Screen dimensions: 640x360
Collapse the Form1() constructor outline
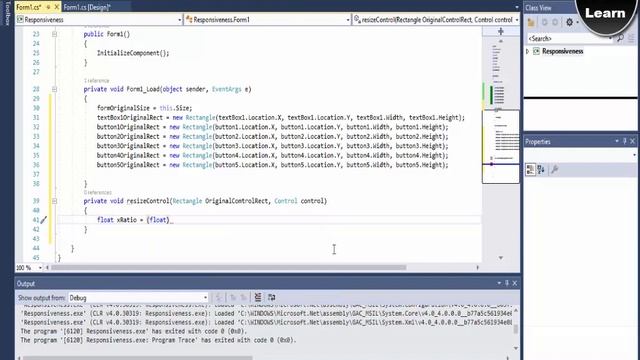54,34
